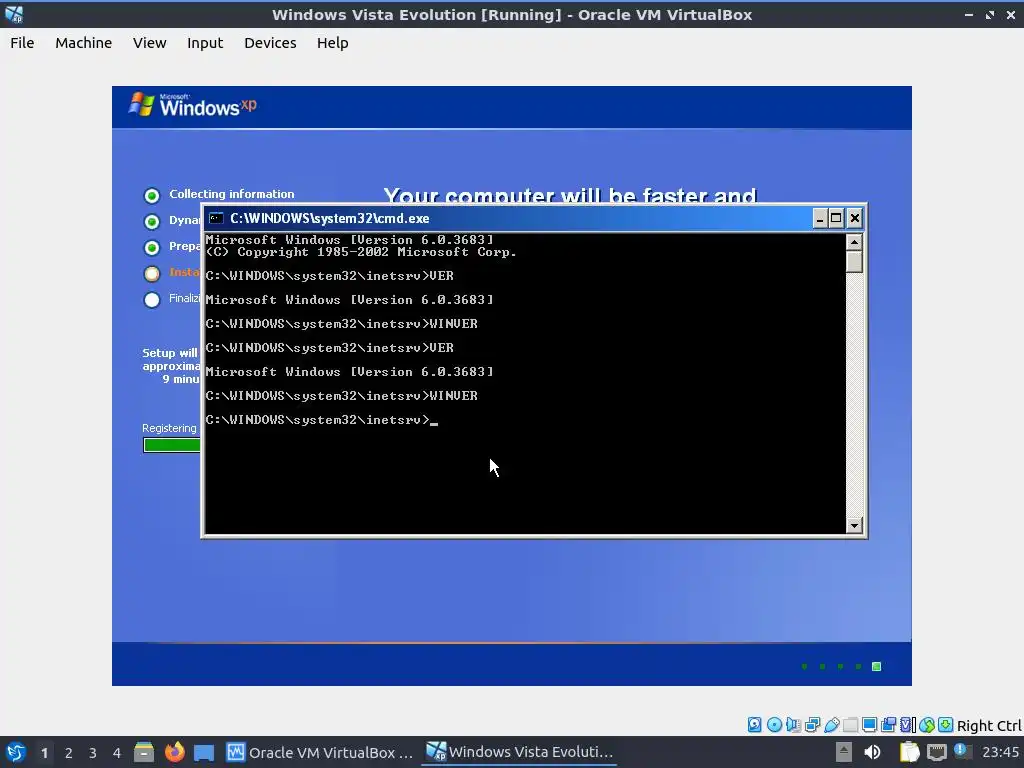Image resolution: width=1024 pixels, height=768 pixels.
Task: Click the Finalizing installation step indicator
Action: [x=152, y=300]
